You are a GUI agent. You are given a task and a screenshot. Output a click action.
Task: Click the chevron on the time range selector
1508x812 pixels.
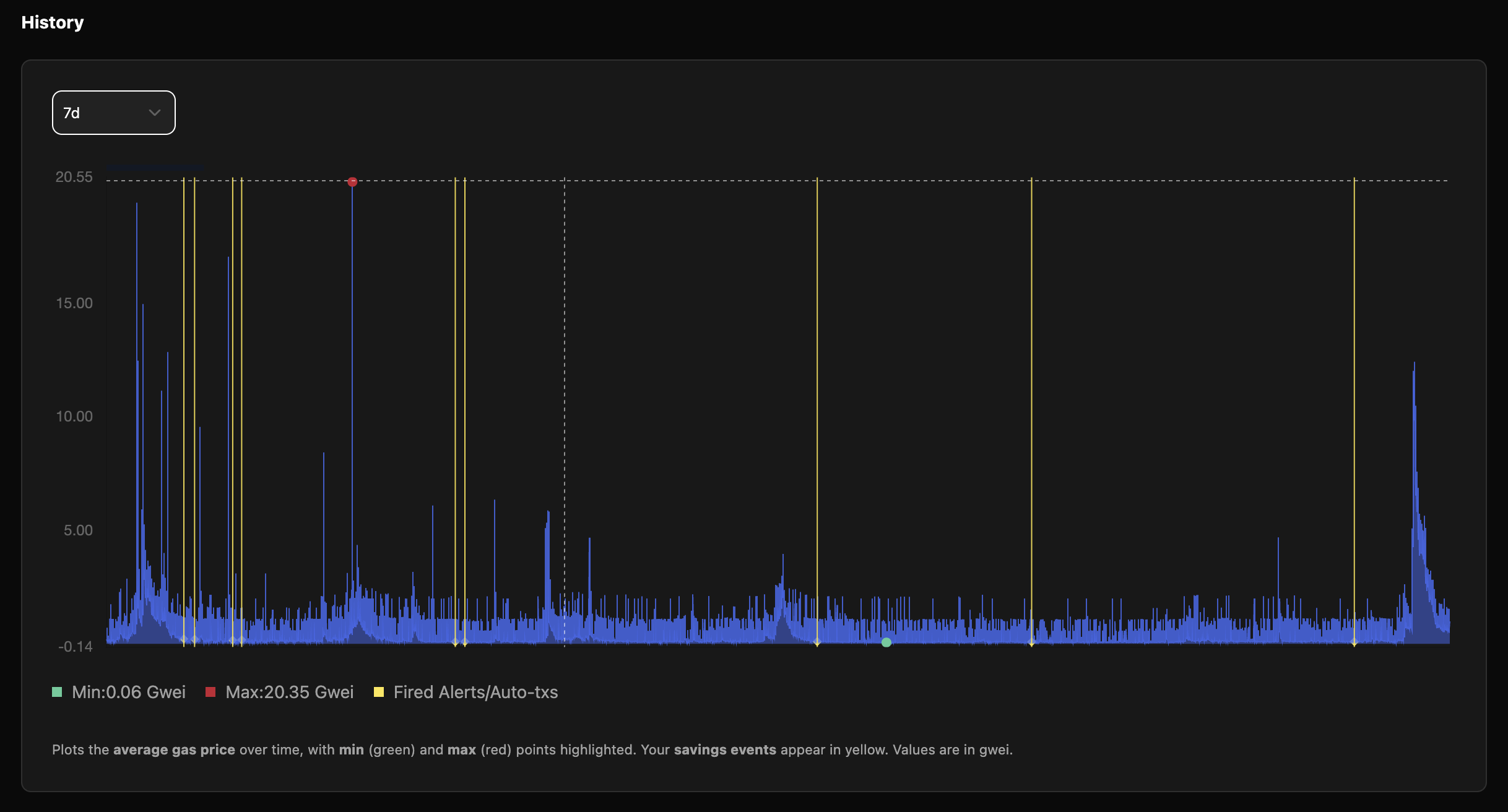tap(154, 113)
